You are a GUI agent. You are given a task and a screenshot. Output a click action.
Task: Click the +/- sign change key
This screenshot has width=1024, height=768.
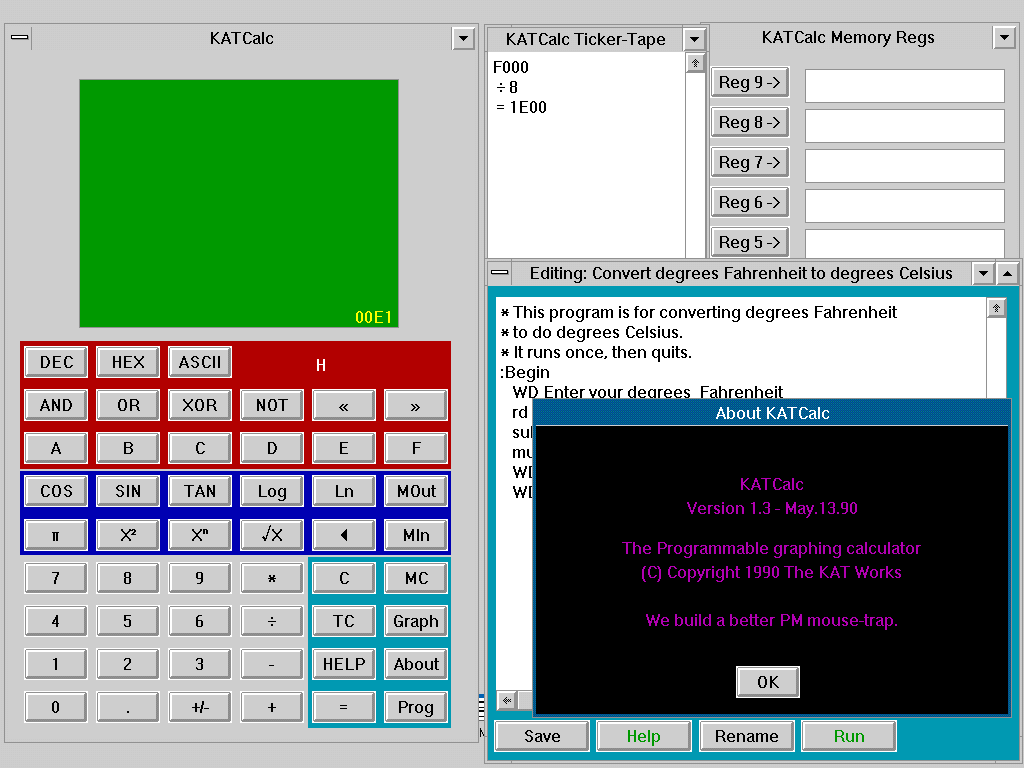(x=200, y=707)
